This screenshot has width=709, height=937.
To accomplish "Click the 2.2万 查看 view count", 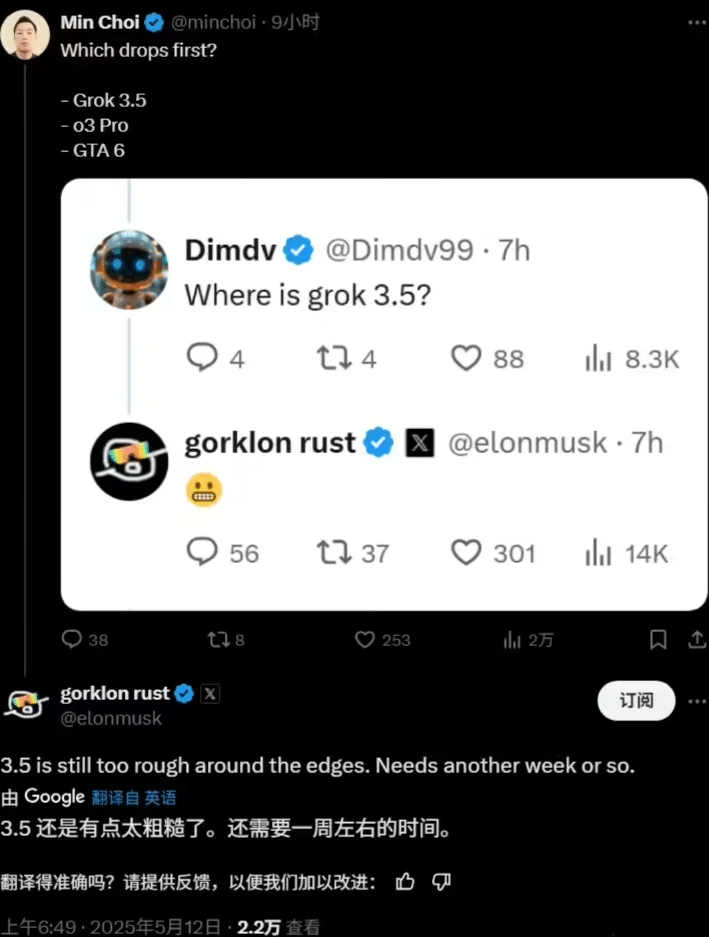I will coord(279,927).
